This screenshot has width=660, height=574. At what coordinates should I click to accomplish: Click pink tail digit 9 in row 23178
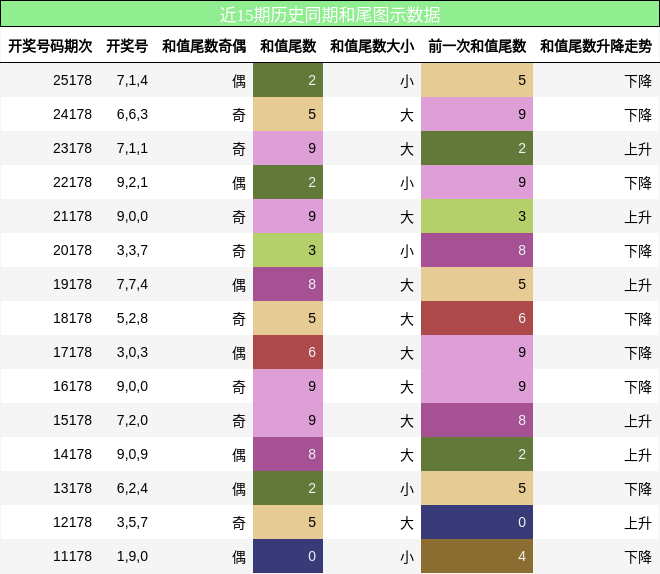pos(288,149)
